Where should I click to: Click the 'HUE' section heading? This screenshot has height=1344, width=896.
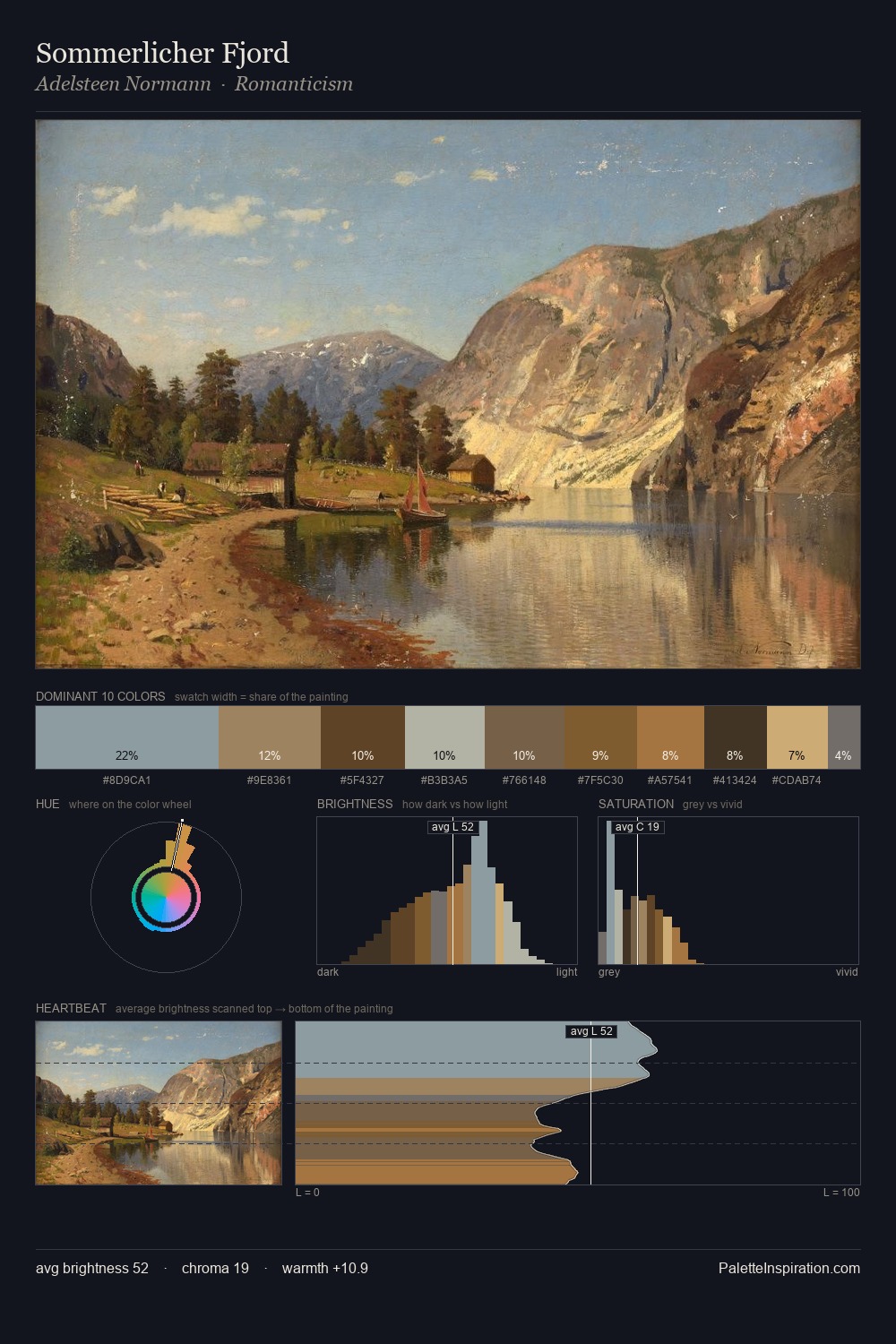[x=47, y=804]
